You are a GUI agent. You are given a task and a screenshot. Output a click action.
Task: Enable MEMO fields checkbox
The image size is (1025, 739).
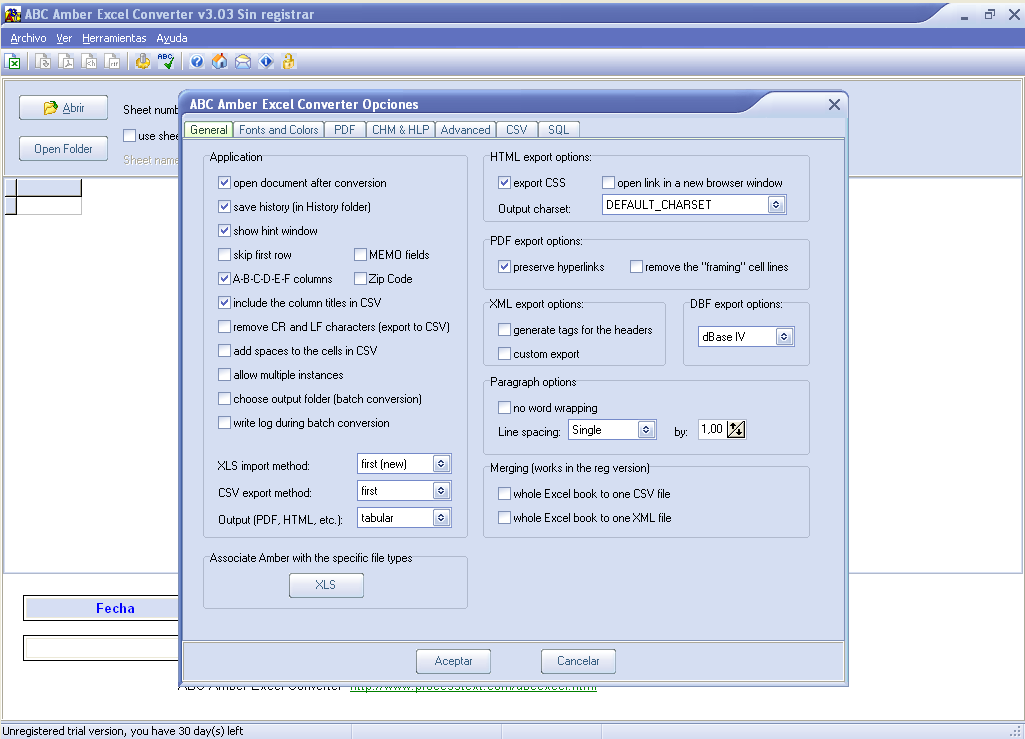(x=360, y=254)
